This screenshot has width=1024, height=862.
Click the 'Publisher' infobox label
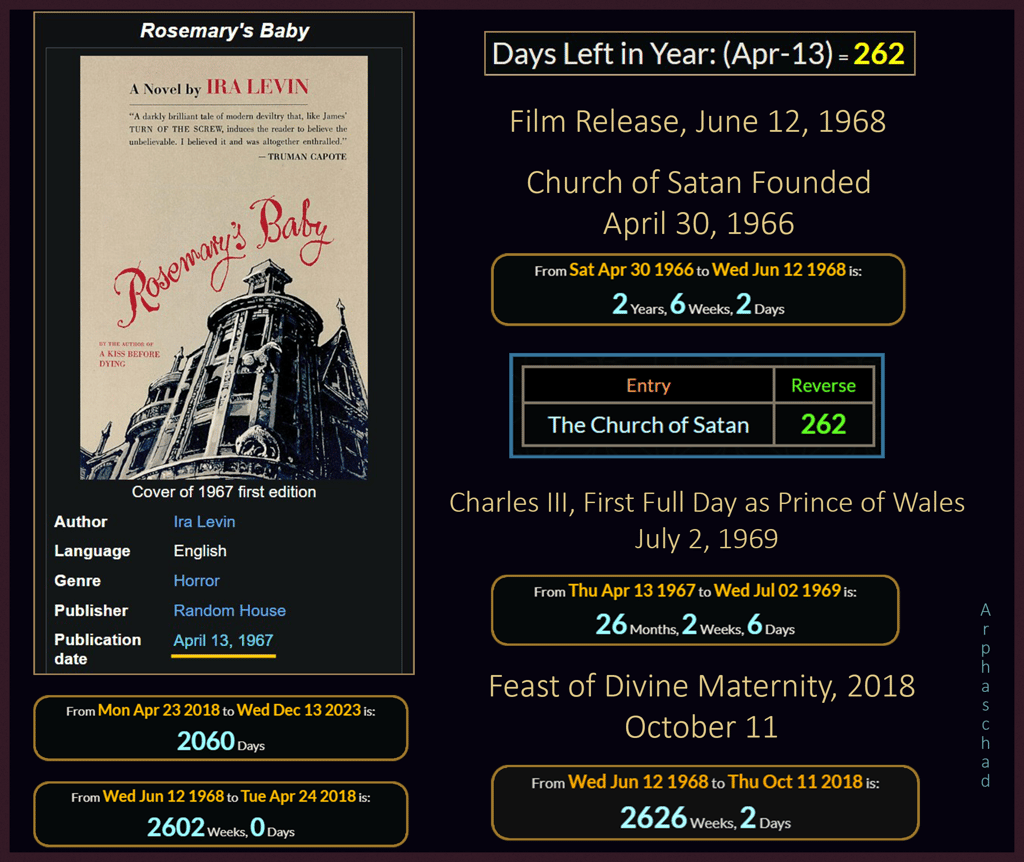pos(91,611)
